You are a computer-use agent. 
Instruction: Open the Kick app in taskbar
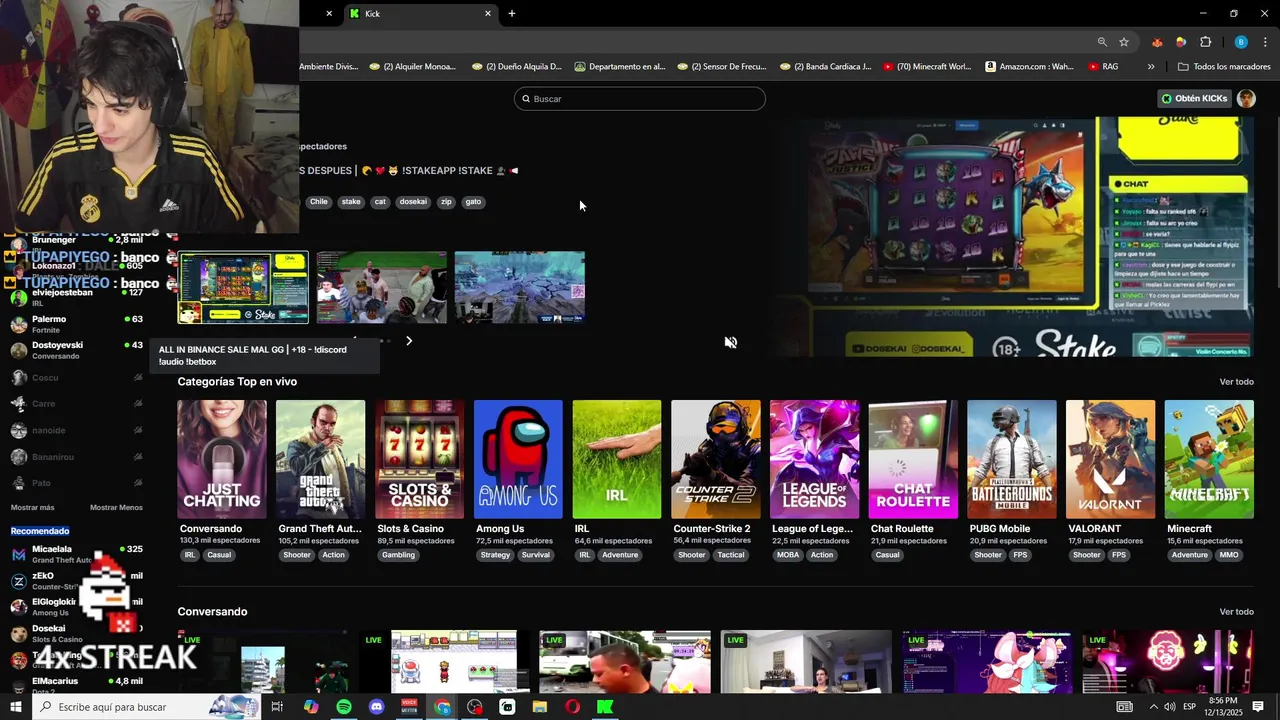[x=606, y=707]
